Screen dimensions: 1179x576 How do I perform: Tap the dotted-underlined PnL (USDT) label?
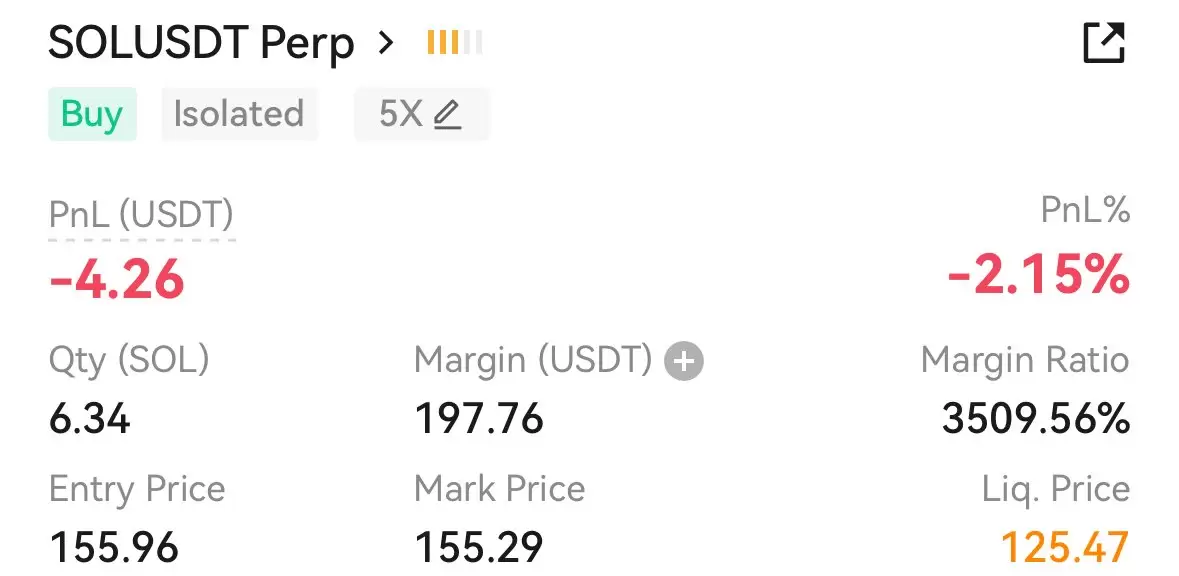[x=141, y=215]
